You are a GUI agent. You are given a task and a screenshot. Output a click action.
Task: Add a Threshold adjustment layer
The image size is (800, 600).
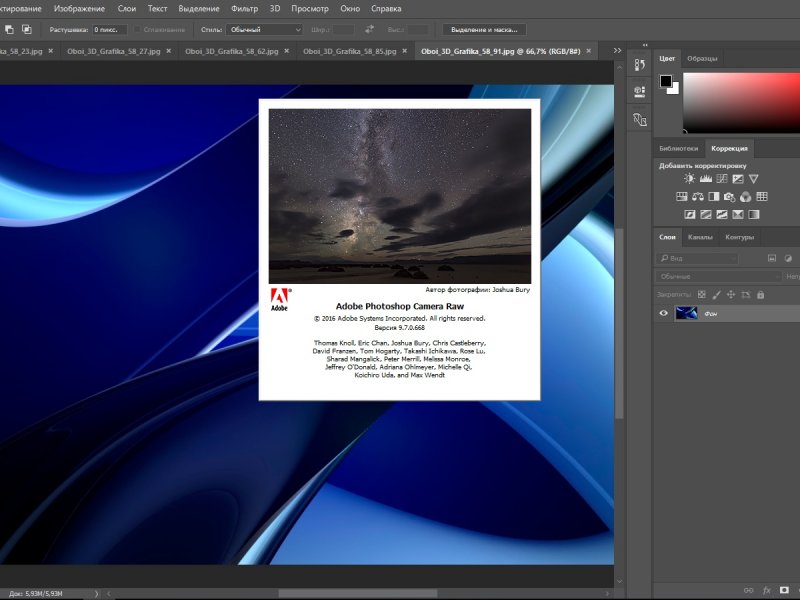tap(721, 214)
